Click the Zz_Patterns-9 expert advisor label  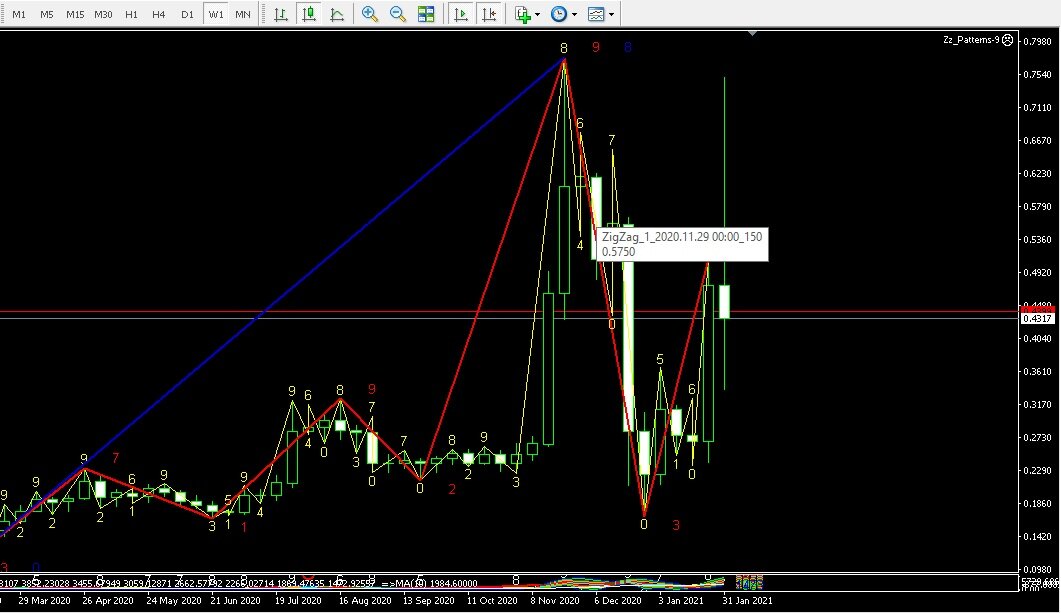[x=971, y=40]
